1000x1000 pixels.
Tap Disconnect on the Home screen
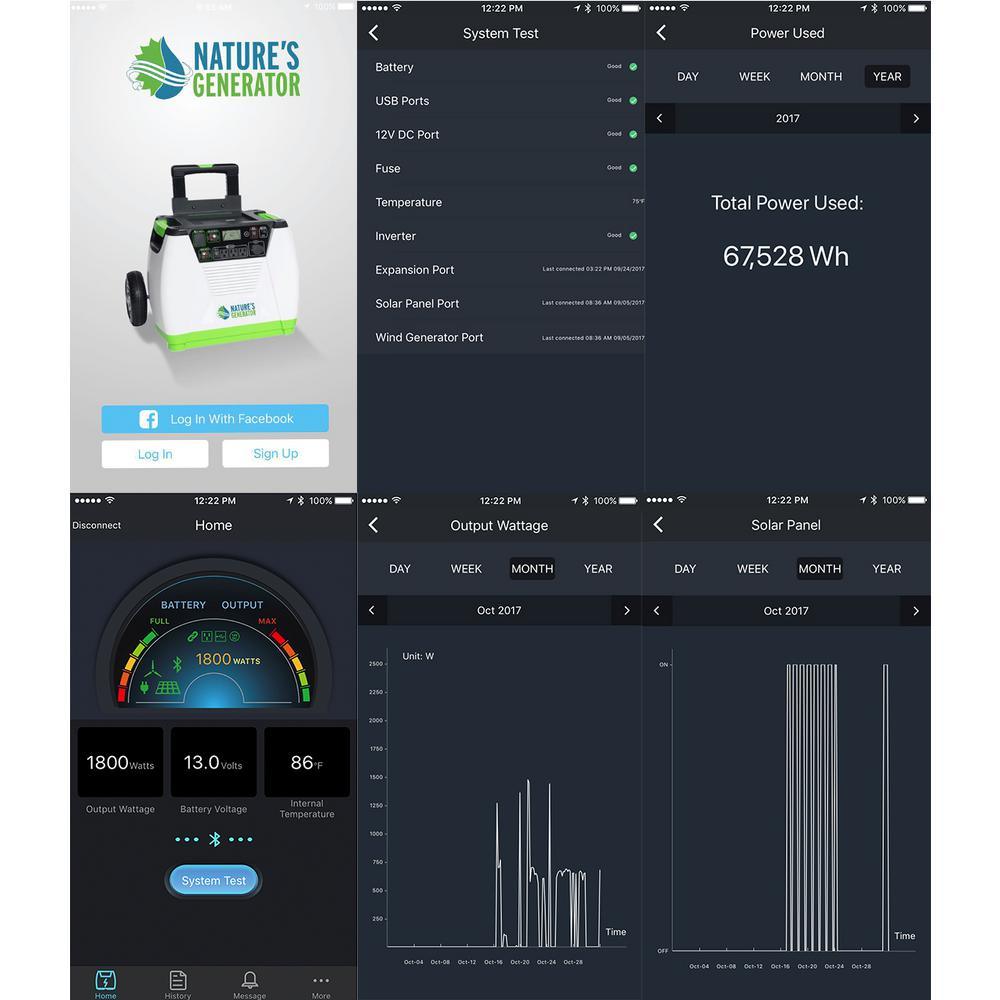[97, 526]
